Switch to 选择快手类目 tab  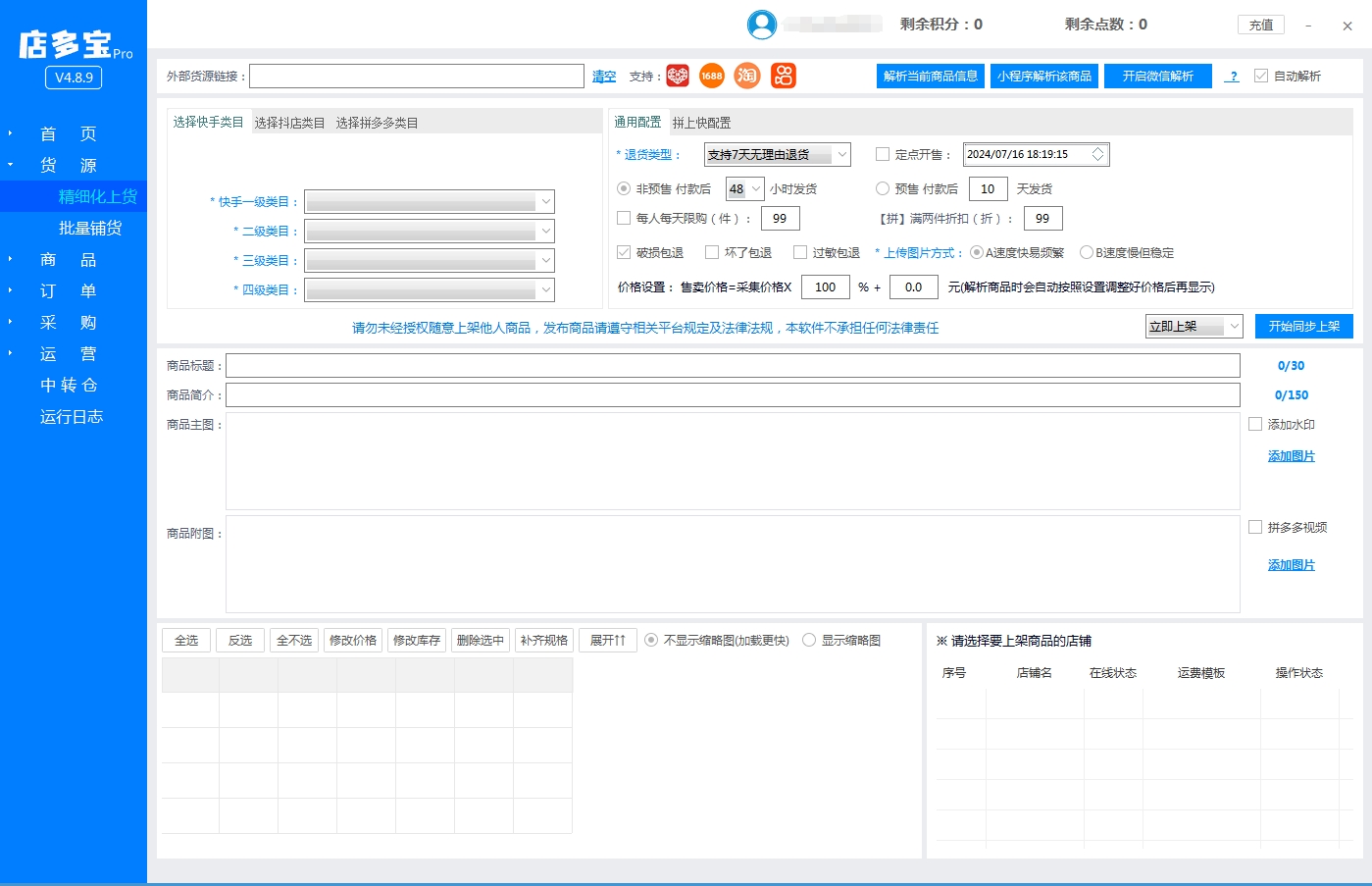point(208,122)
